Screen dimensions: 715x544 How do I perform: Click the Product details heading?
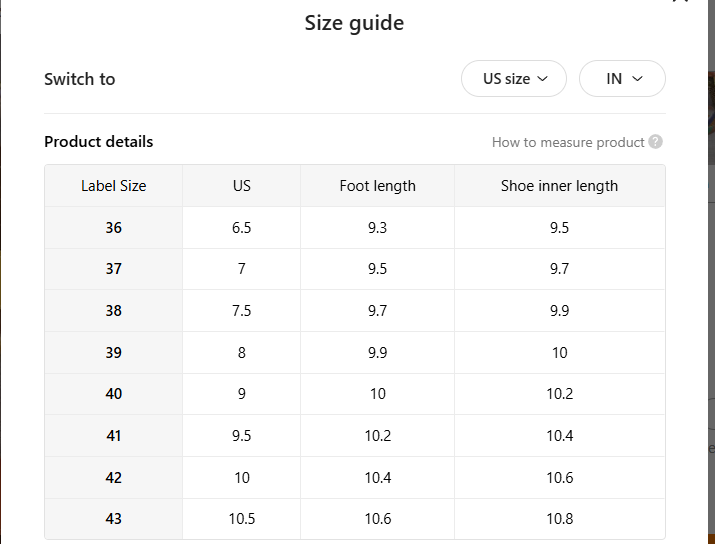99,142
